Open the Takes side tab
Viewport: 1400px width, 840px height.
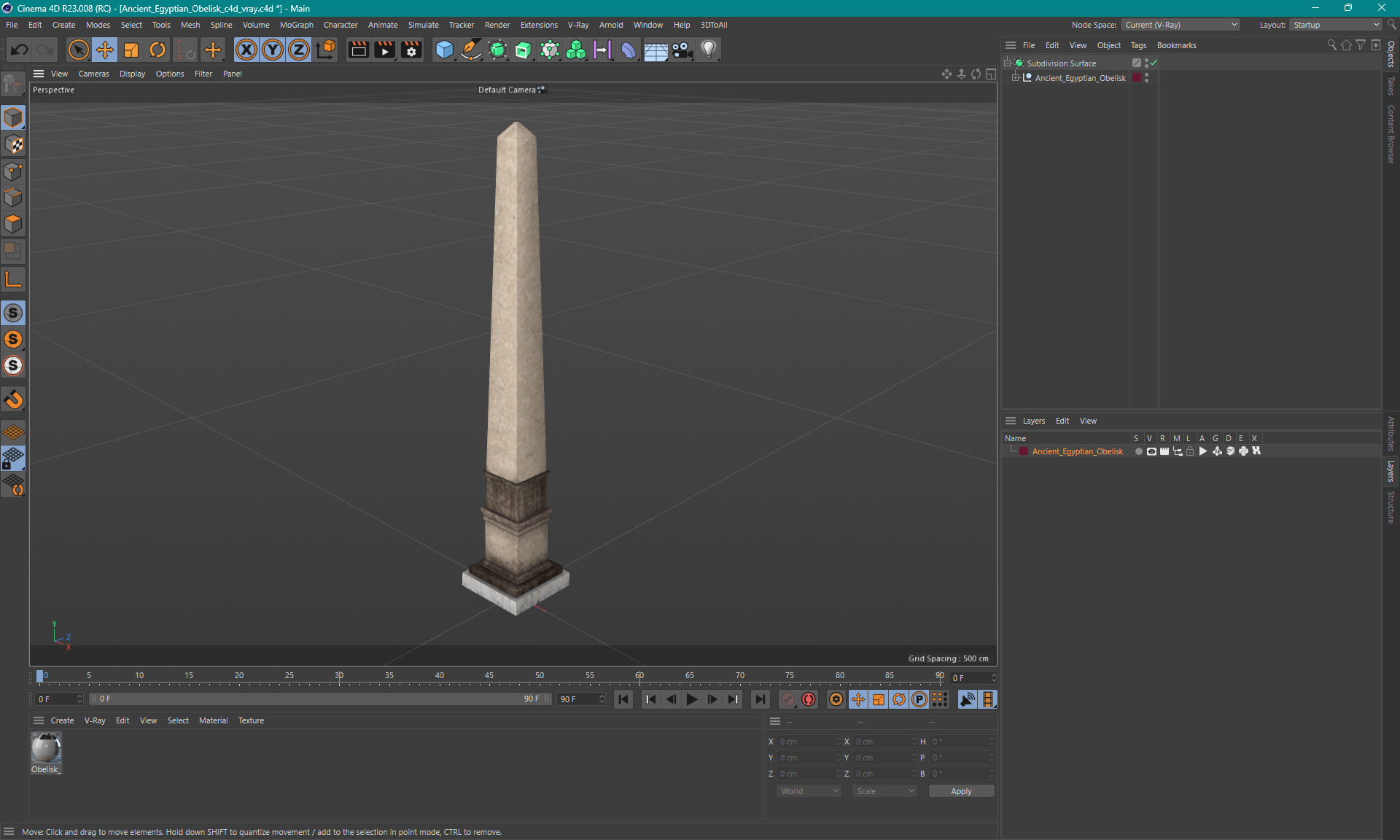(x=1391, y=86)
